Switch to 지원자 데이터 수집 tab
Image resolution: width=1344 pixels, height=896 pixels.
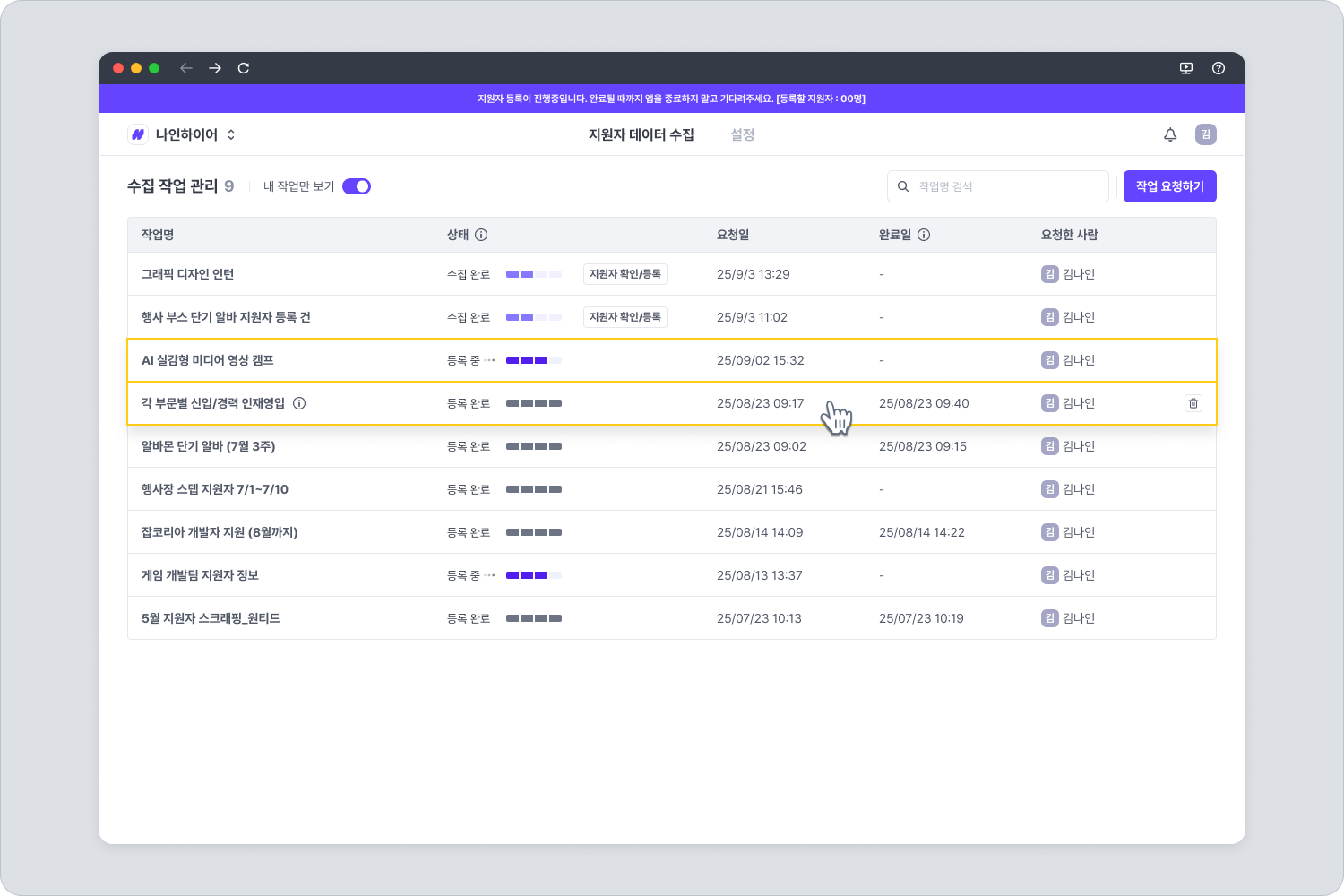[x=642, y=134]
